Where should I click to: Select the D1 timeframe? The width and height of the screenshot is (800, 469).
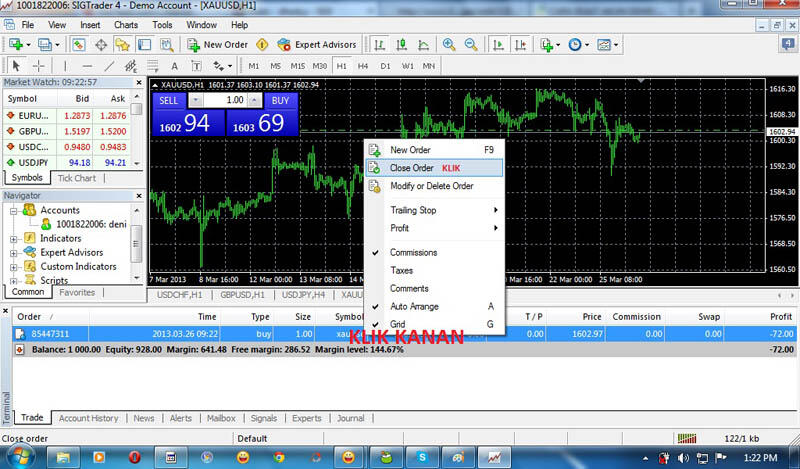tap(385, 66)
